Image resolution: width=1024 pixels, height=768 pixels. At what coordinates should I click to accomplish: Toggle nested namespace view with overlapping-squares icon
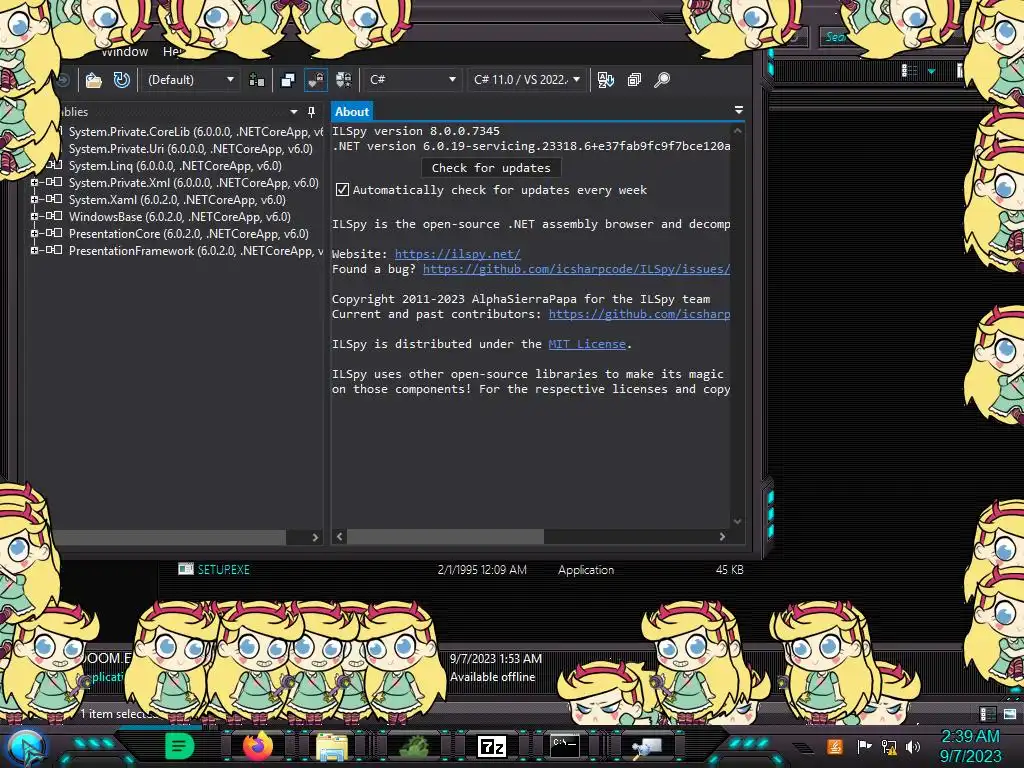click(x=287, y=80)
